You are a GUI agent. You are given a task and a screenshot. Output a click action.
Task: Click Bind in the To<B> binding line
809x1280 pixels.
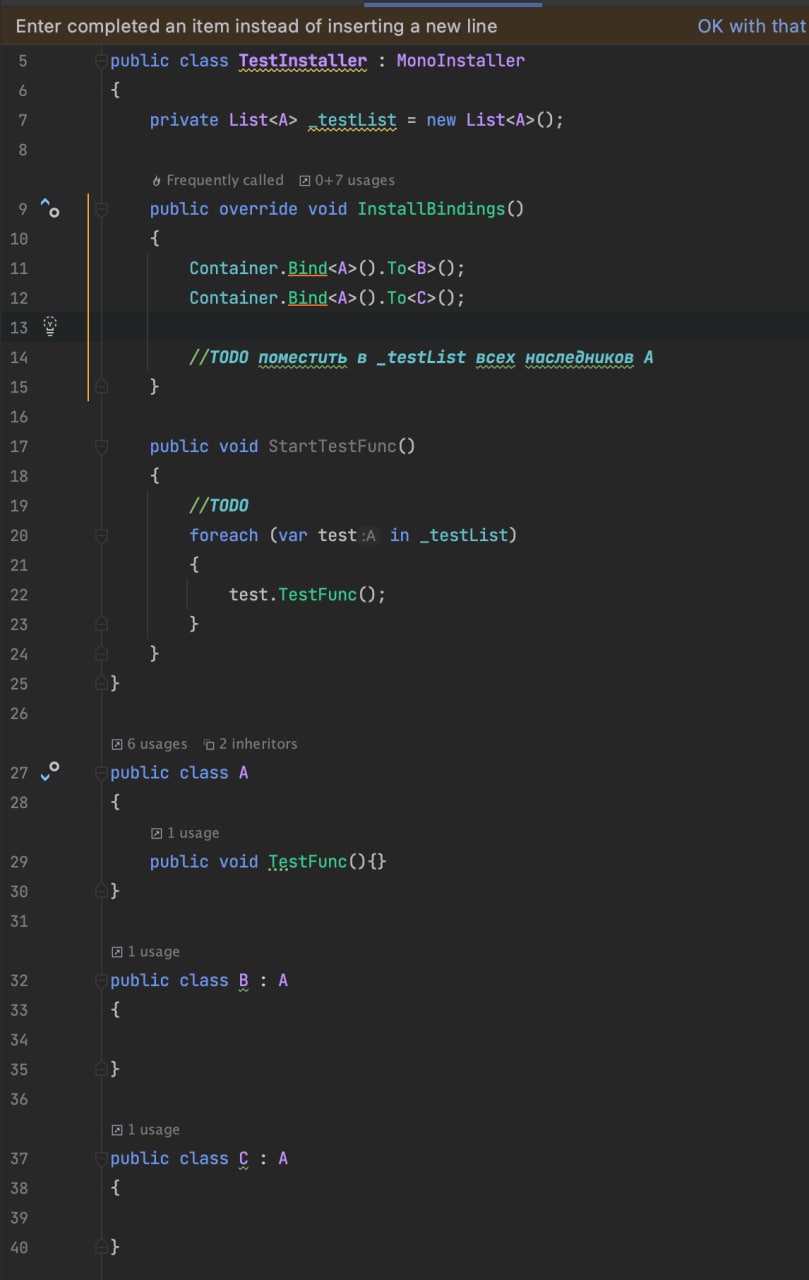click(308, 268)
